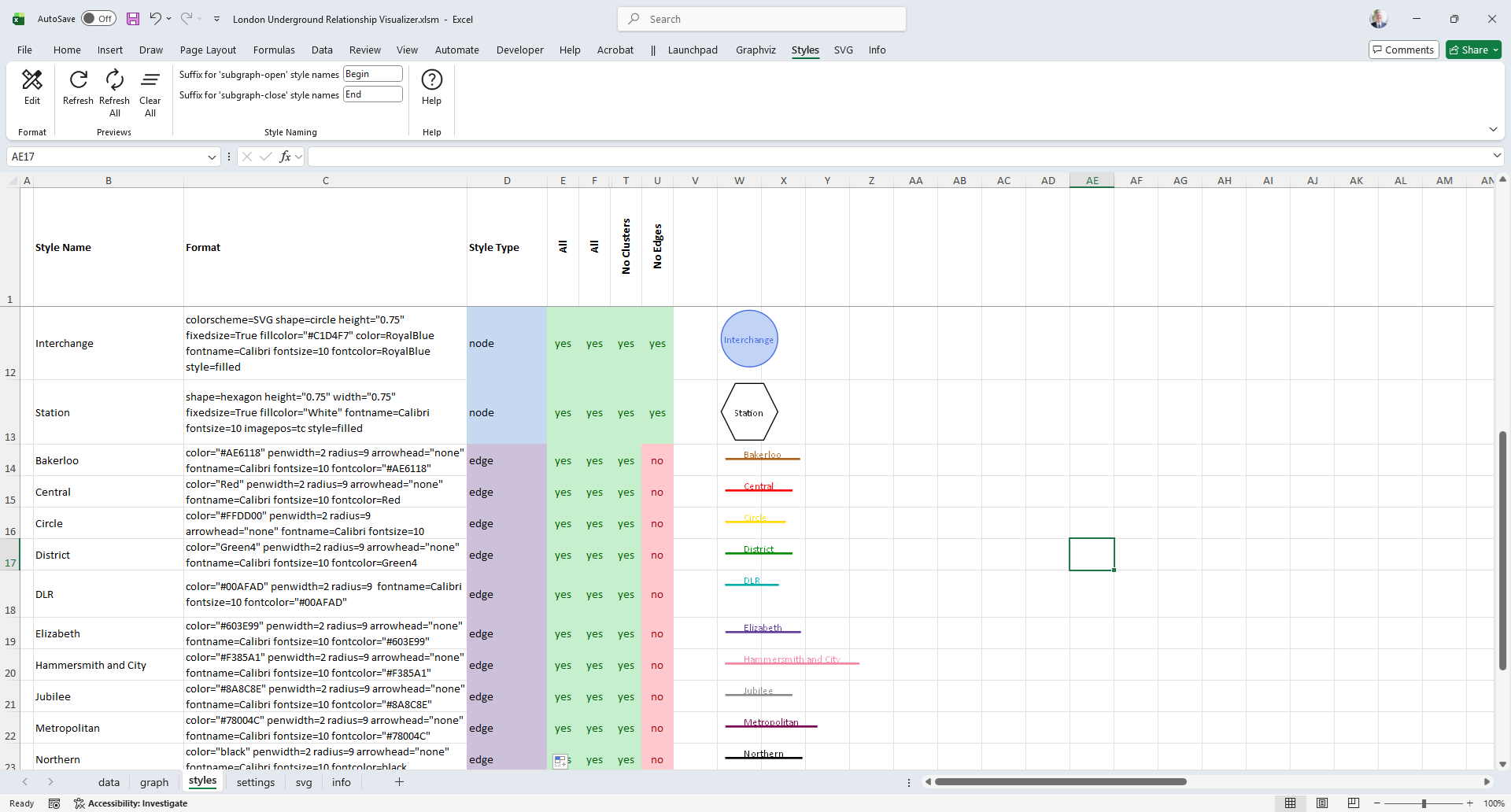
Task: Switch to the settings sheet tab
Action: click(x=256, y=782)
